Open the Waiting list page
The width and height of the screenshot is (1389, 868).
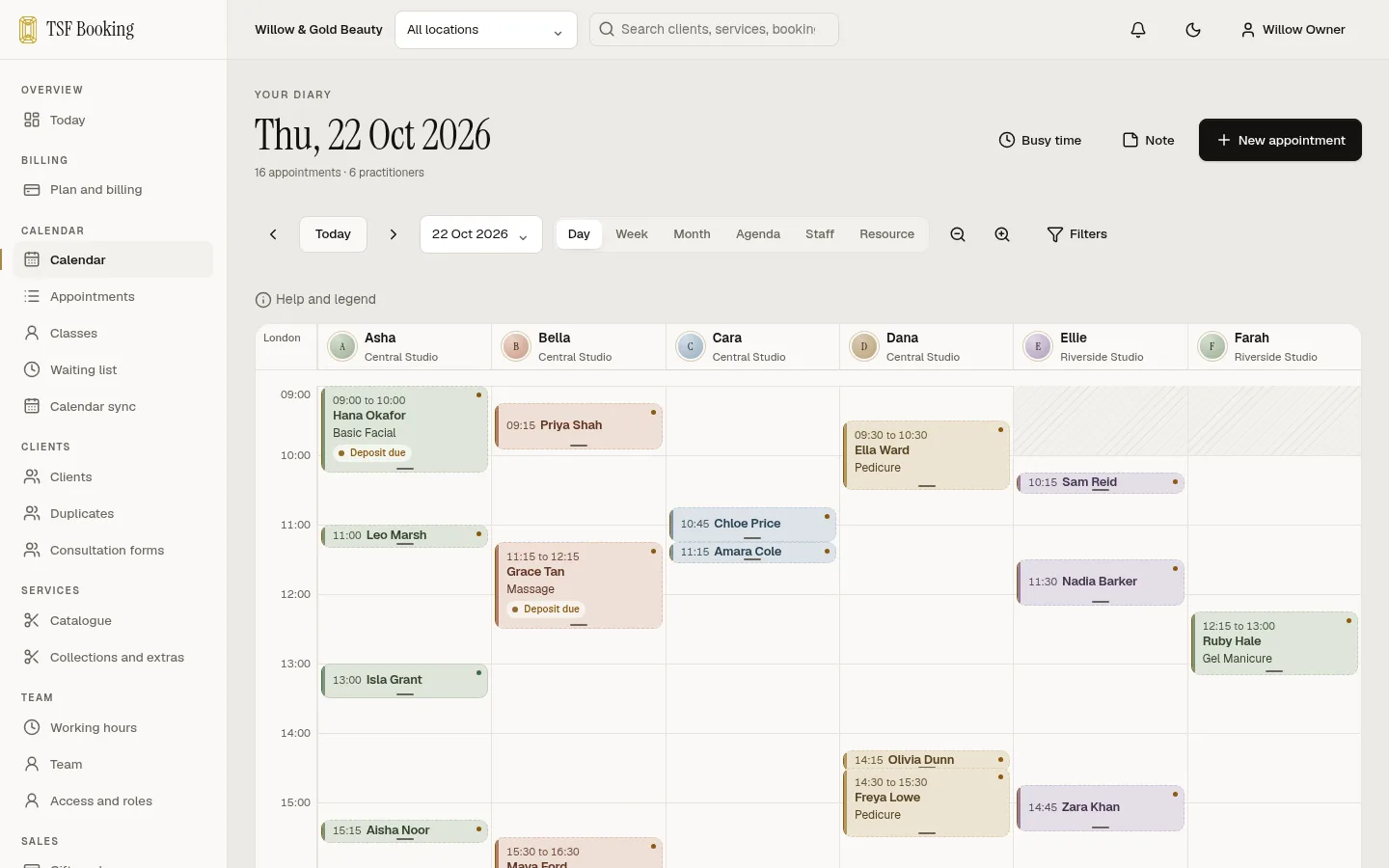(x=113, y=370)
